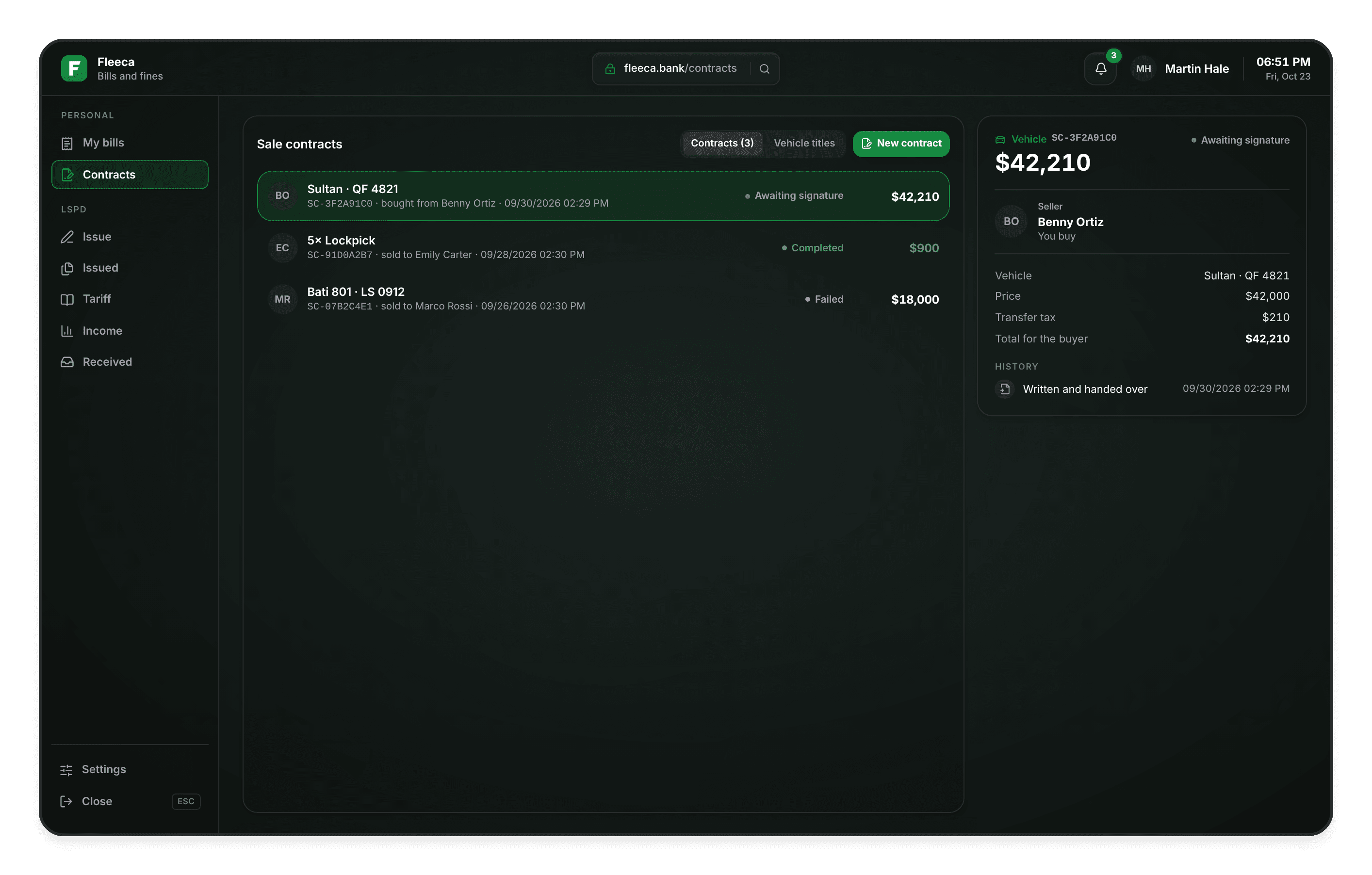Select the 5× Lockpick contract row

604,247
